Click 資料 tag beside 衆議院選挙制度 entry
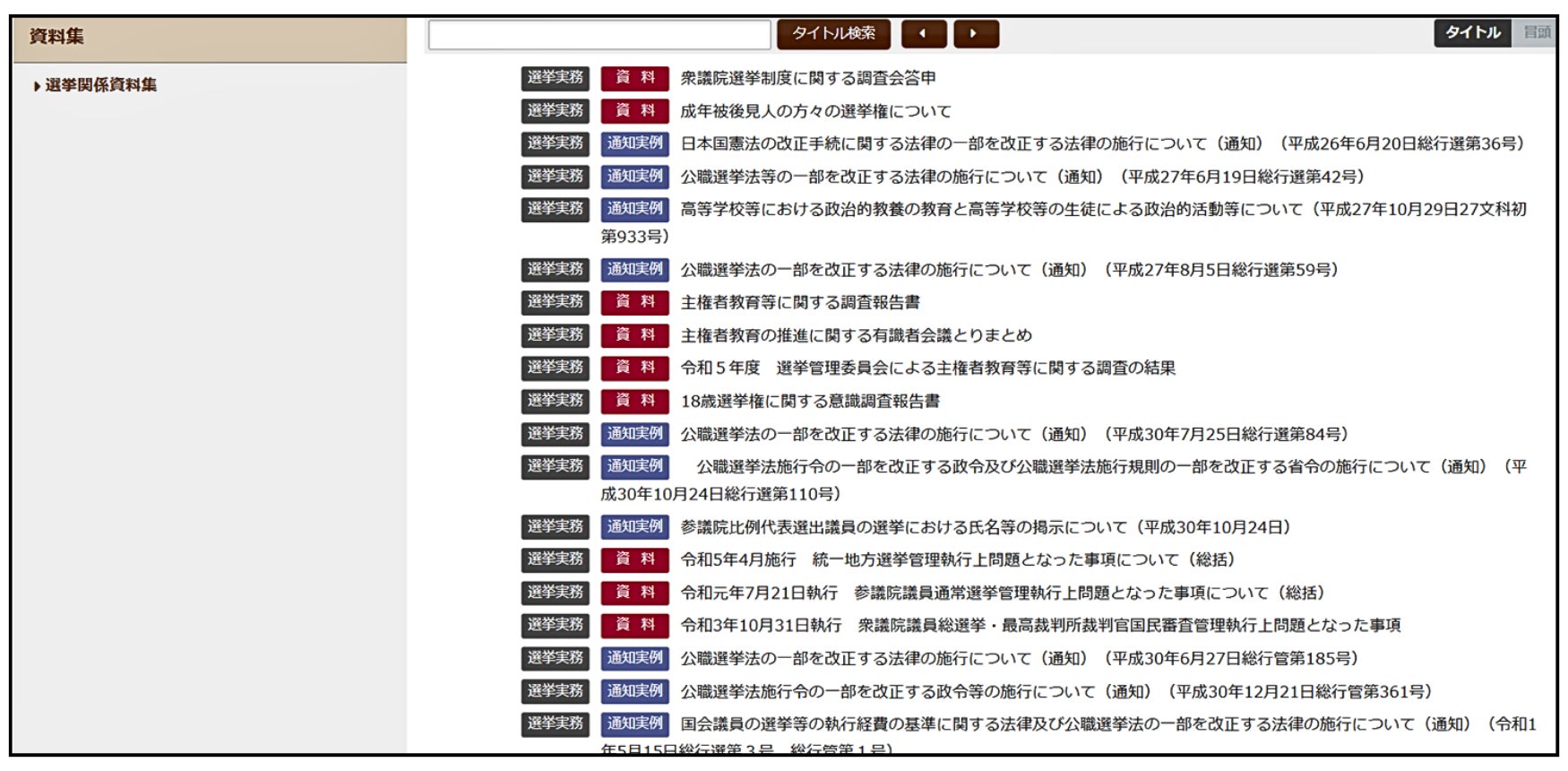This screenshot has height=771, width=1568. pos(634,78)
